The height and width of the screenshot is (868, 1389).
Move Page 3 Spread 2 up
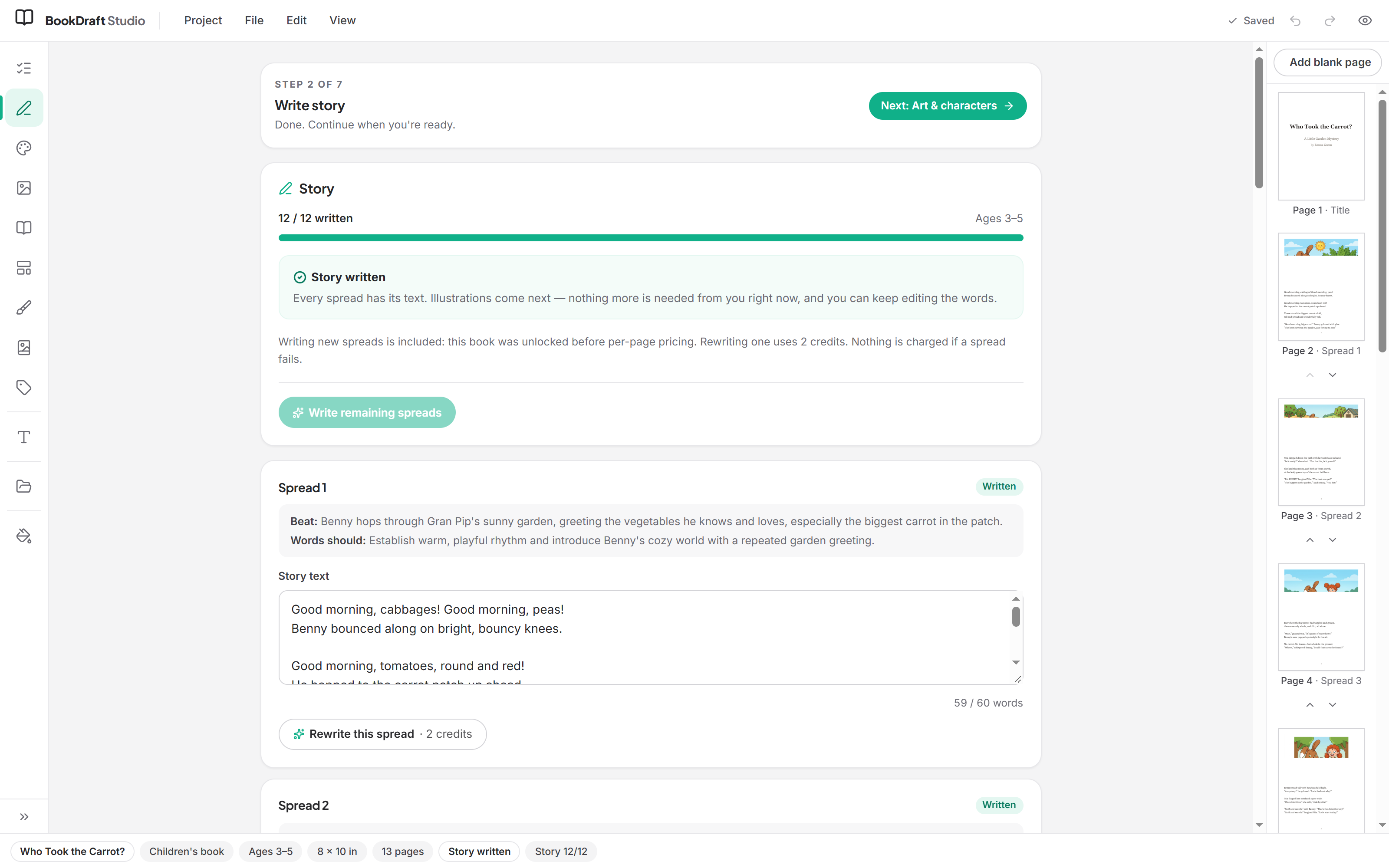1310,539
